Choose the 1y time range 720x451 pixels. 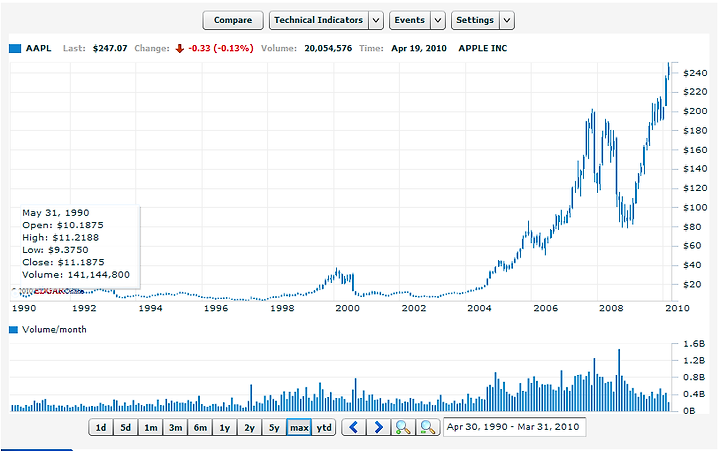[225, 428]
